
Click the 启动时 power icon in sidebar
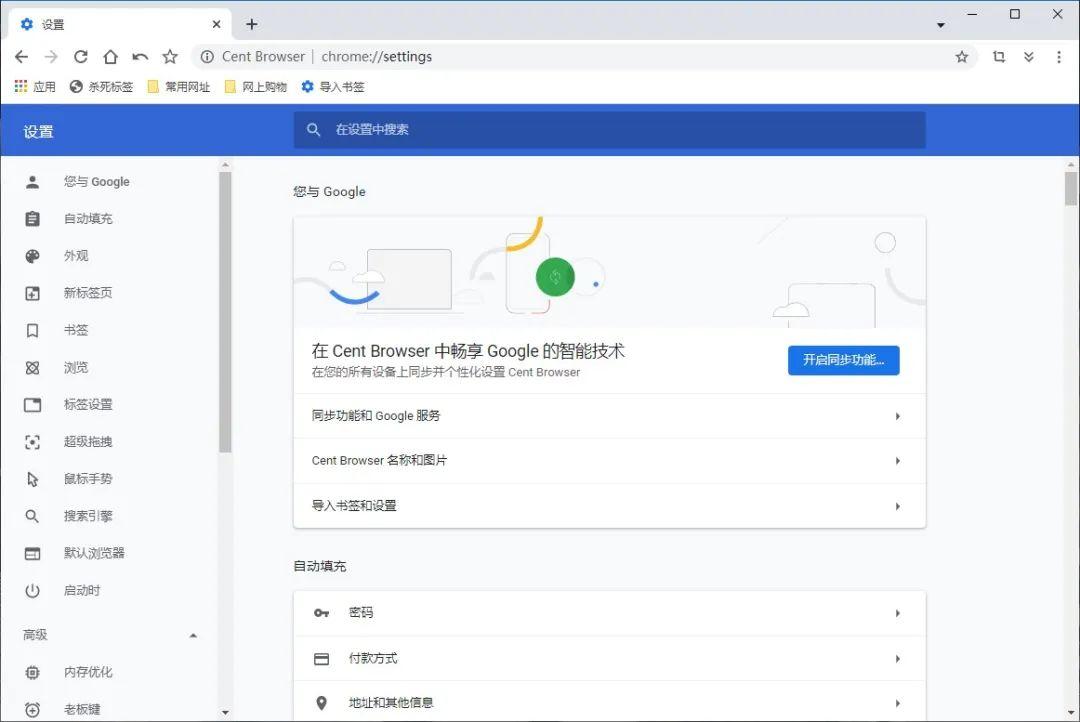32,590
